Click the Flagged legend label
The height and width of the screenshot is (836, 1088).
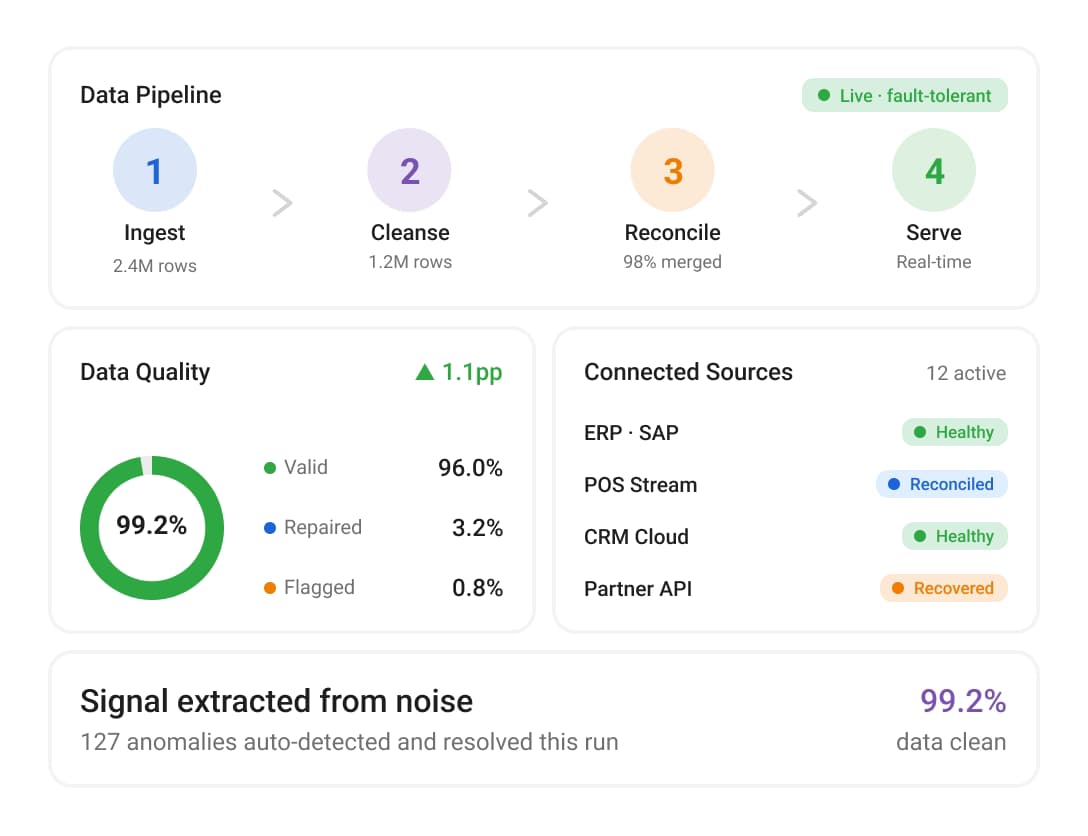tap(319, 588)
